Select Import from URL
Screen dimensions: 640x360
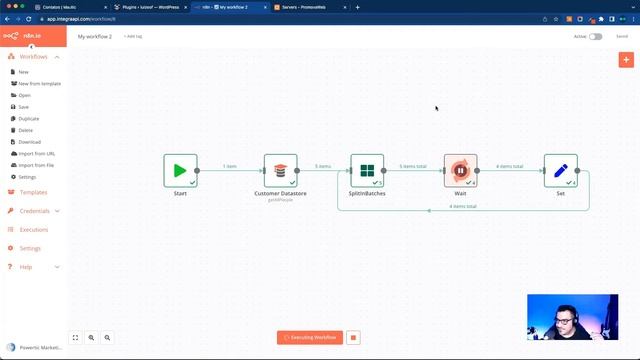coord(36,153)
